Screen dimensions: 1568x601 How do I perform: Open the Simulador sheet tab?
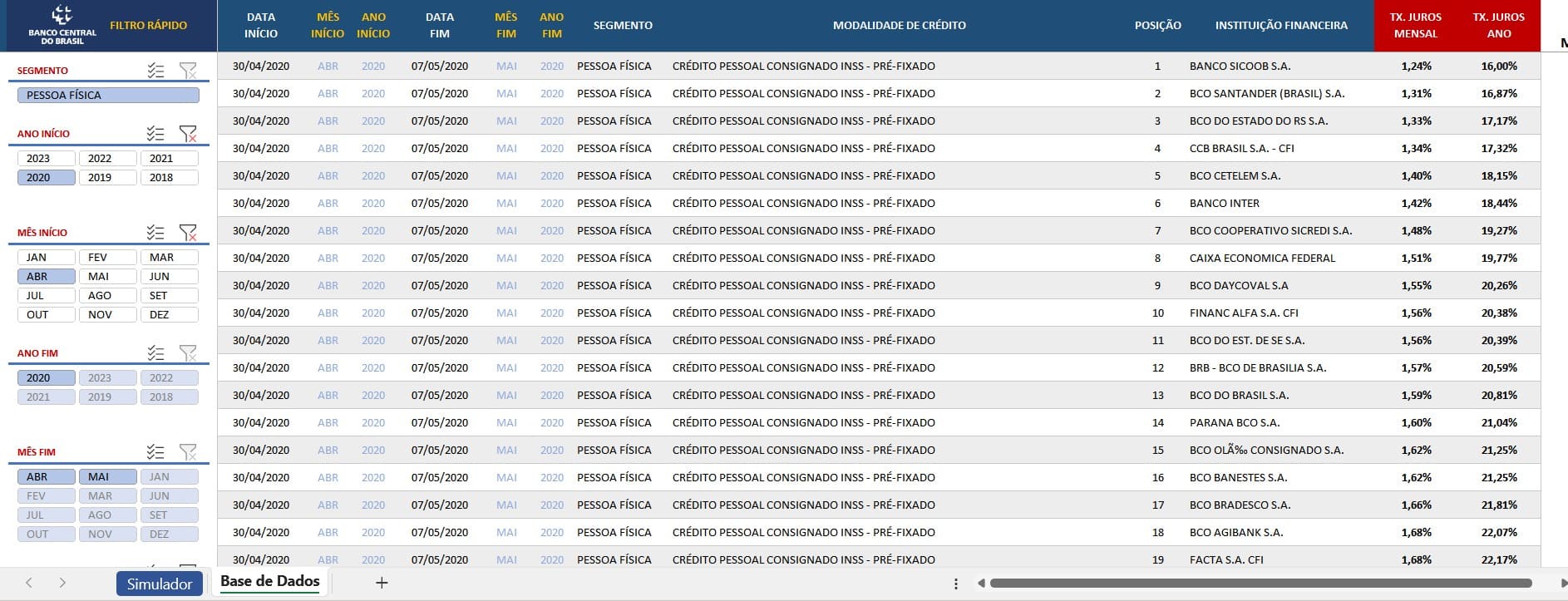tap(160, 584)
